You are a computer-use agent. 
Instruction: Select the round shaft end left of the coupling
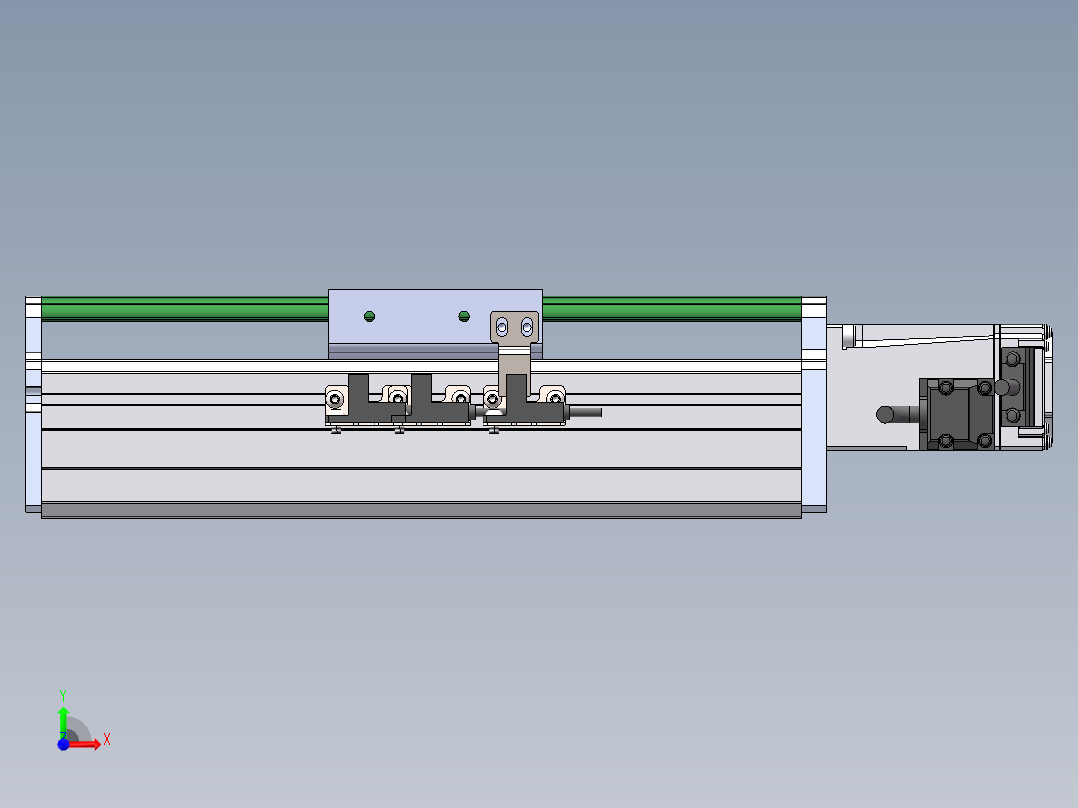885,415
